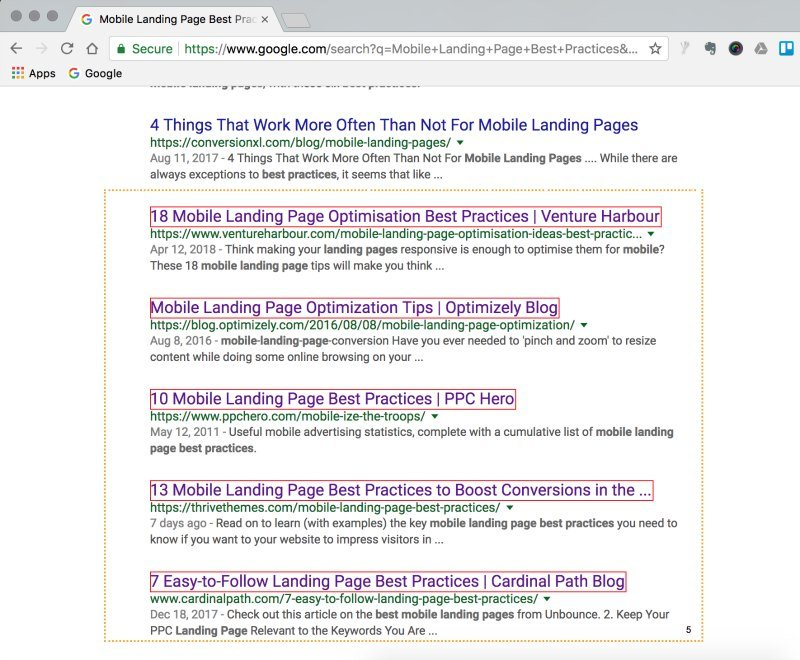This screenshot has width=800, height=660.
Task: Click the grayed-out quill extension icon
Action: coord(686,48)
